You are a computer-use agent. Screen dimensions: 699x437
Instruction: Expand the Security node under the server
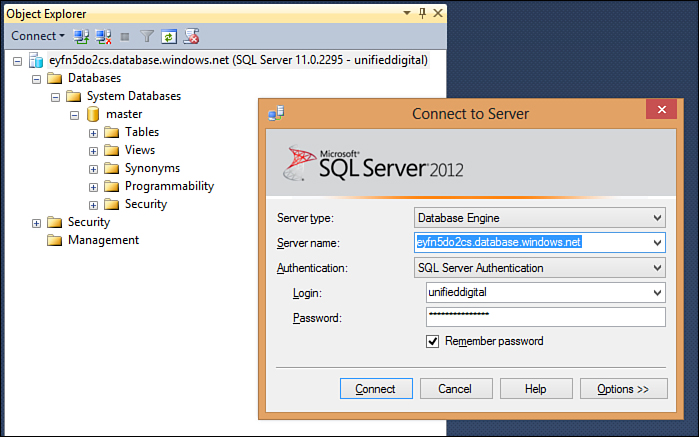[x=37, y=222]
